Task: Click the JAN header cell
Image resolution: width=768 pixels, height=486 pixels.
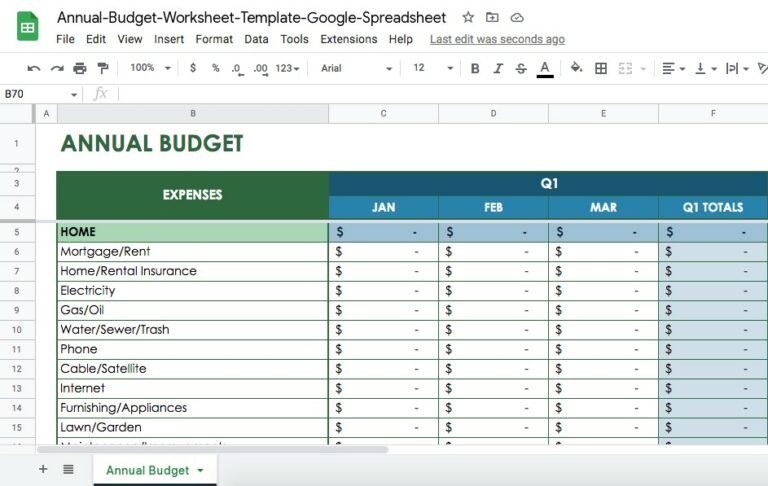Action: 384,207
